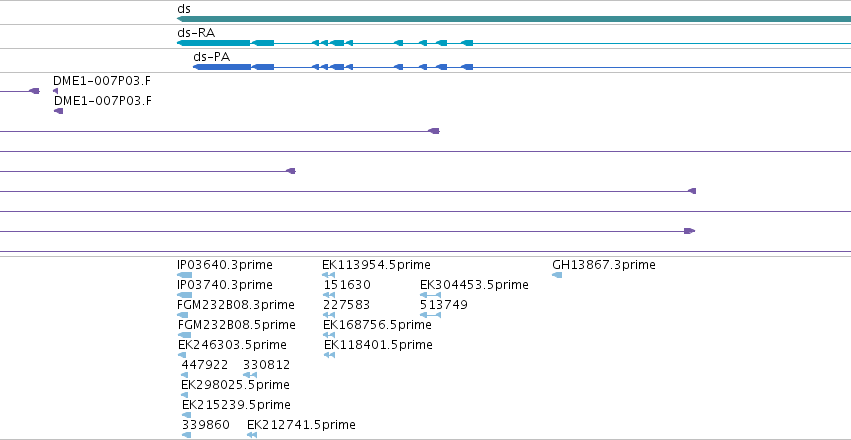This screenshot has width=851, height=440.
Task: Click the FGM232B08.5prime arrow glyph
Action: 185,335
